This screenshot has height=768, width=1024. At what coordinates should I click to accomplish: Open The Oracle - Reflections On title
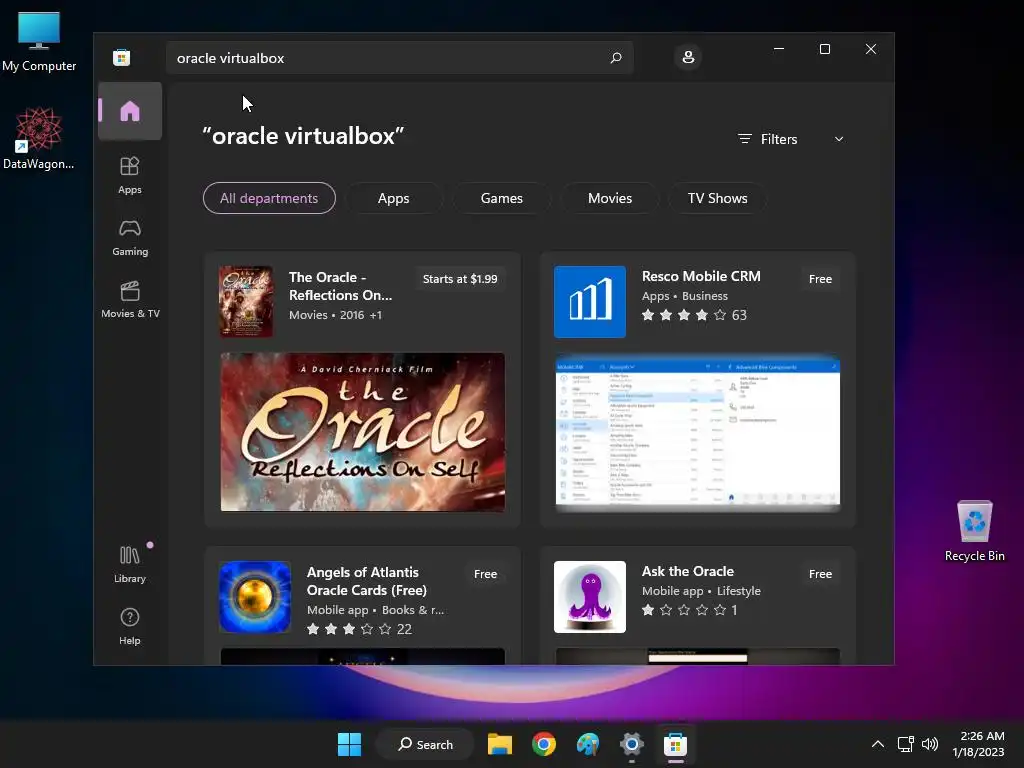(340, 286)
